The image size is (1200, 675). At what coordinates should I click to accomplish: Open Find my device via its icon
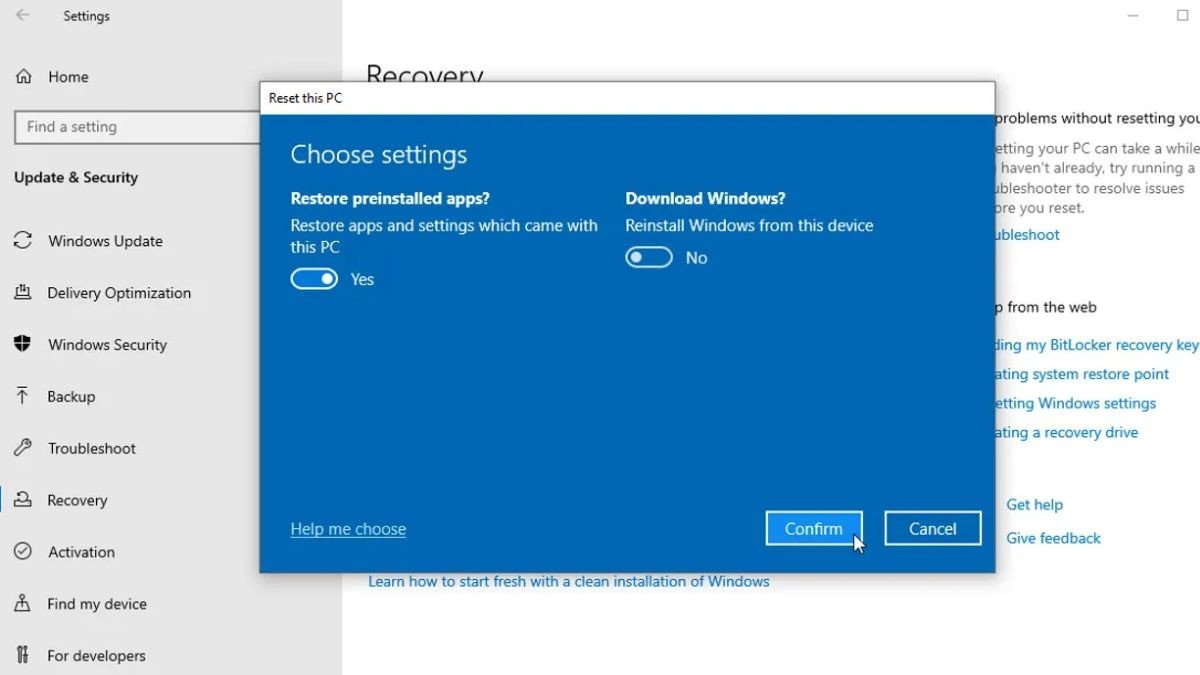pos(21,604)
